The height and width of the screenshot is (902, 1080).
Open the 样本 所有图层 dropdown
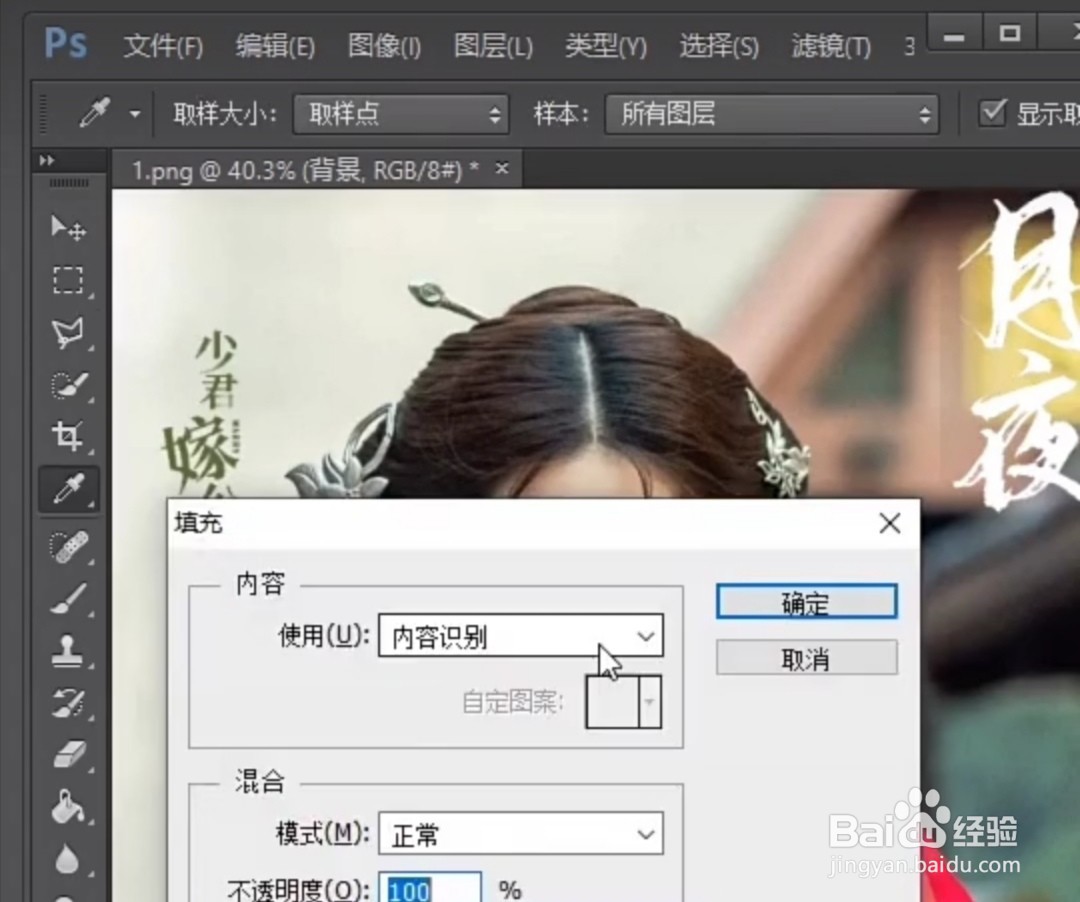tap(772, 114)
